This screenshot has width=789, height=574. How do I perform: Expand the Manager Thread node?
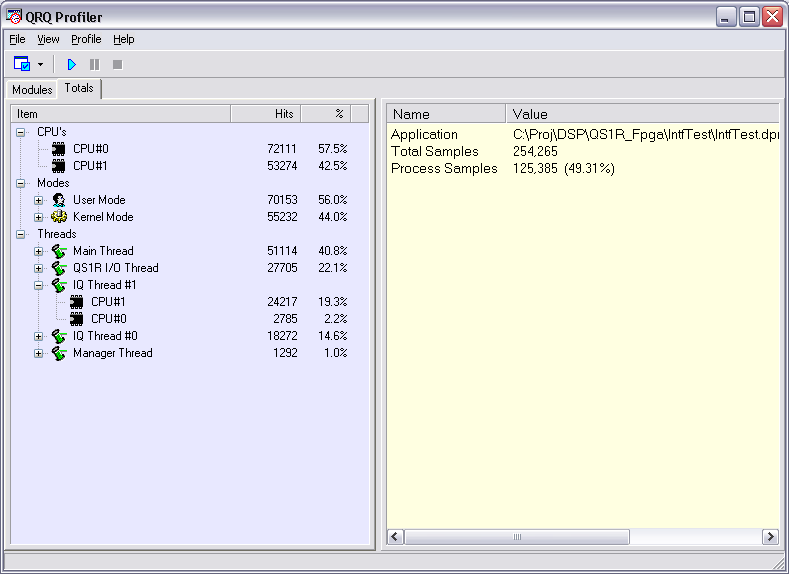tap(39, 353)
